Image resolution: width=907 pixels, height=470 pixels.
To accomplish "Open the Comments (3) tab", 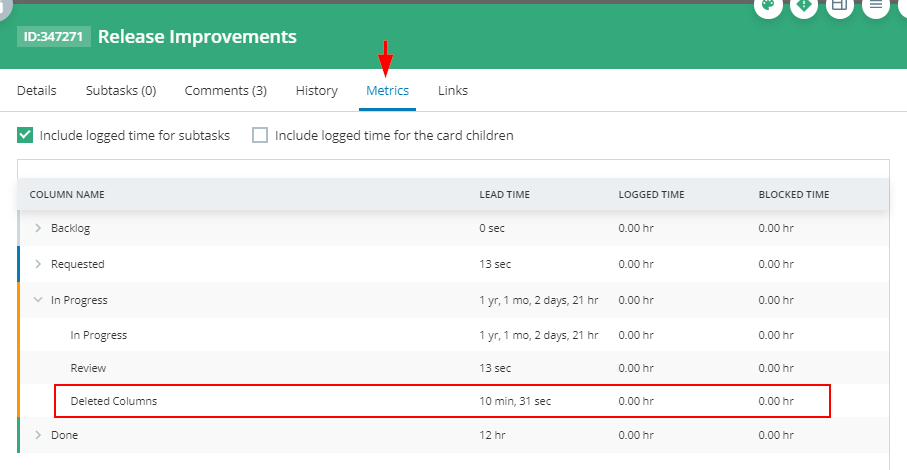I will tap(226, 91).
